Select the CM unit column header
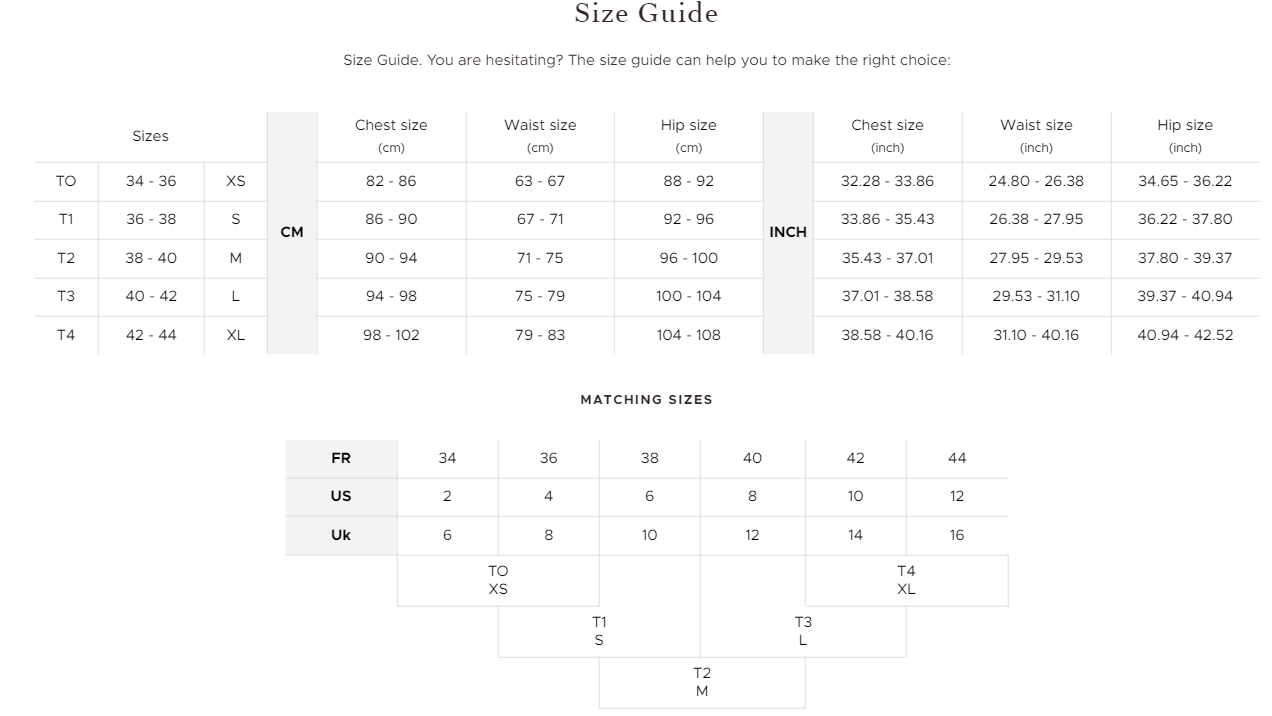 [x=292, y=232]
